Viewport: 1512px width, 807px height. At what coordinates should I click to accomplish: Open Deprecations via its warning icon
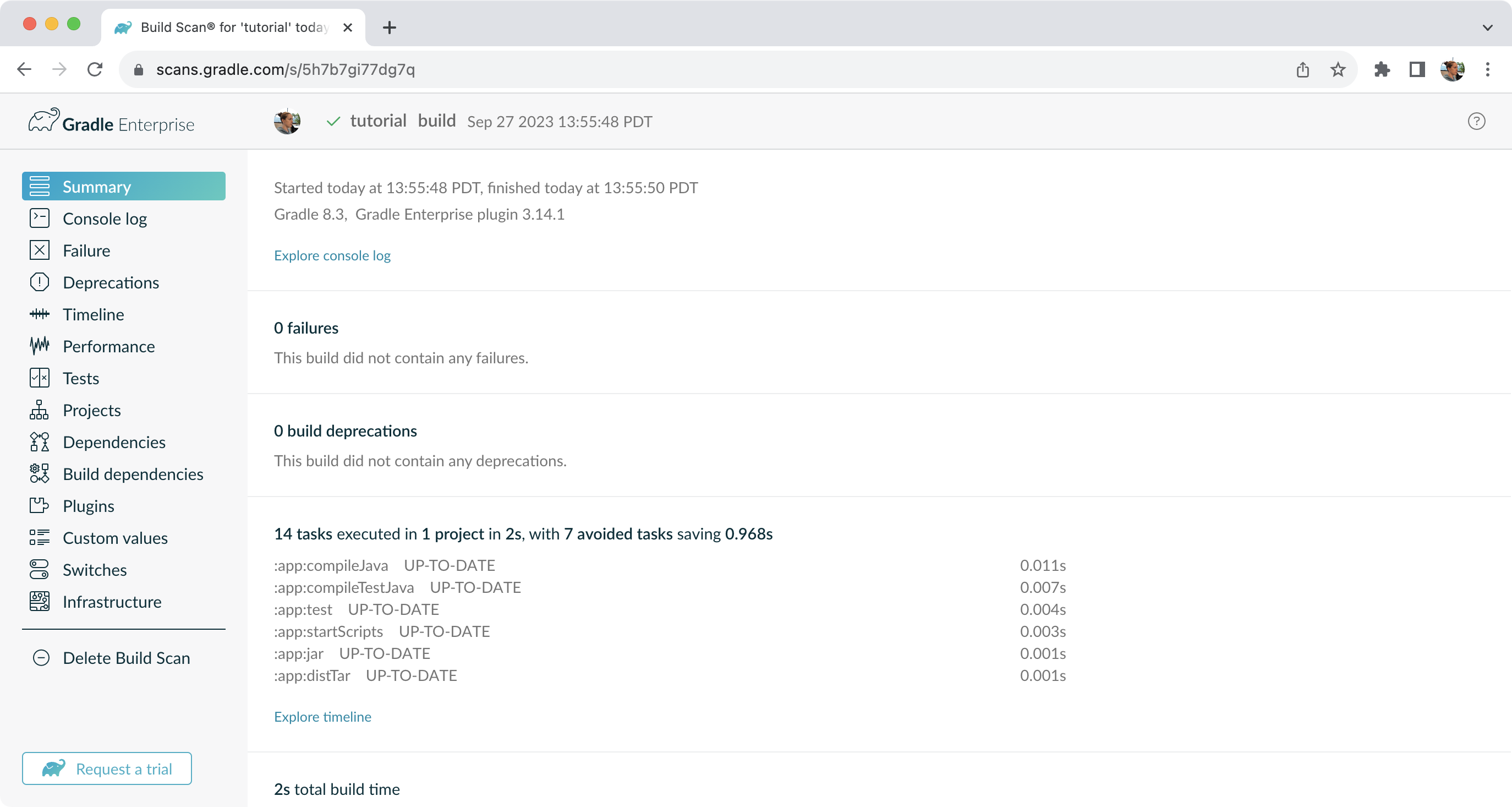point(39,282)
